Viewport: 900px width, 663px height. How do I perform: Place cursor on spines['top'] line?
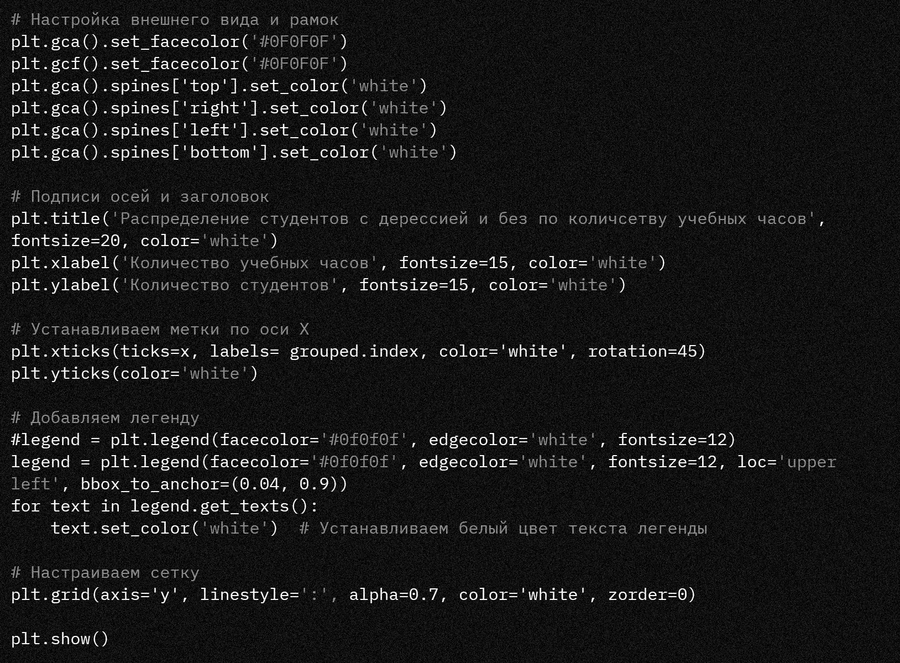pyautogui.click(x=219, y=86)
